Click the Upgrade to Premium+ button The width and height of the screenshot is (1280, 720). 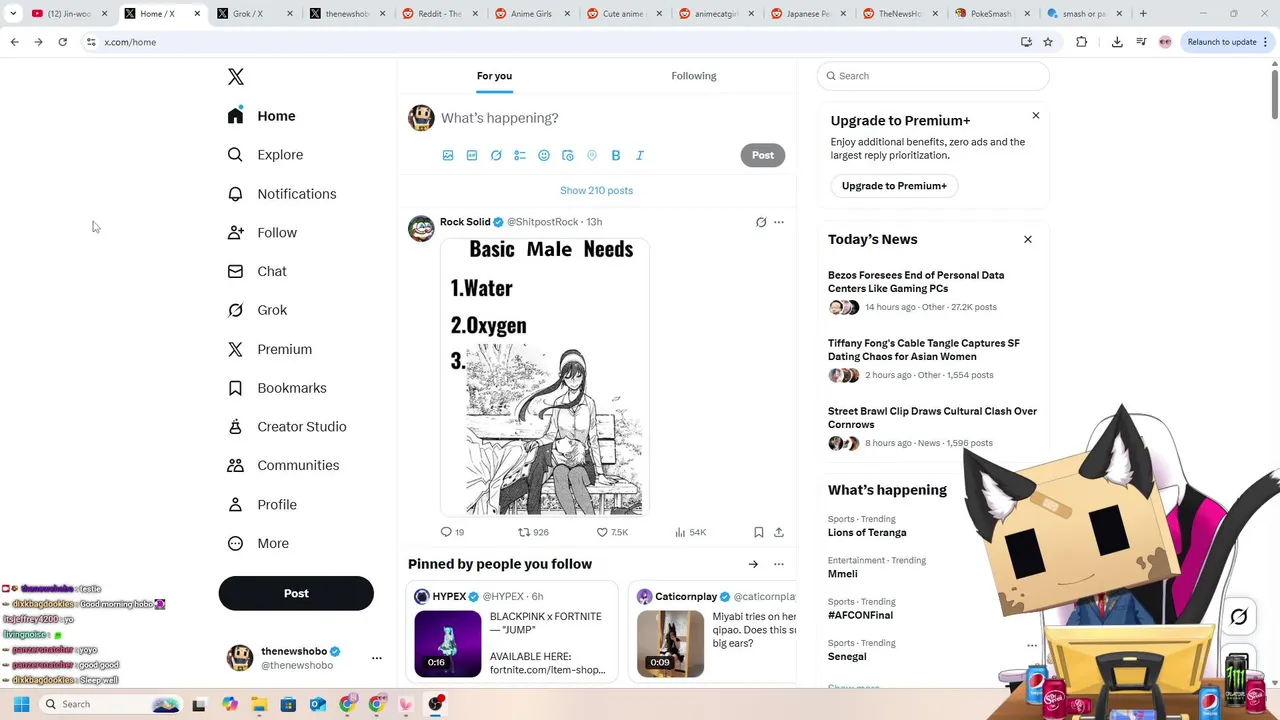[894, 186]
